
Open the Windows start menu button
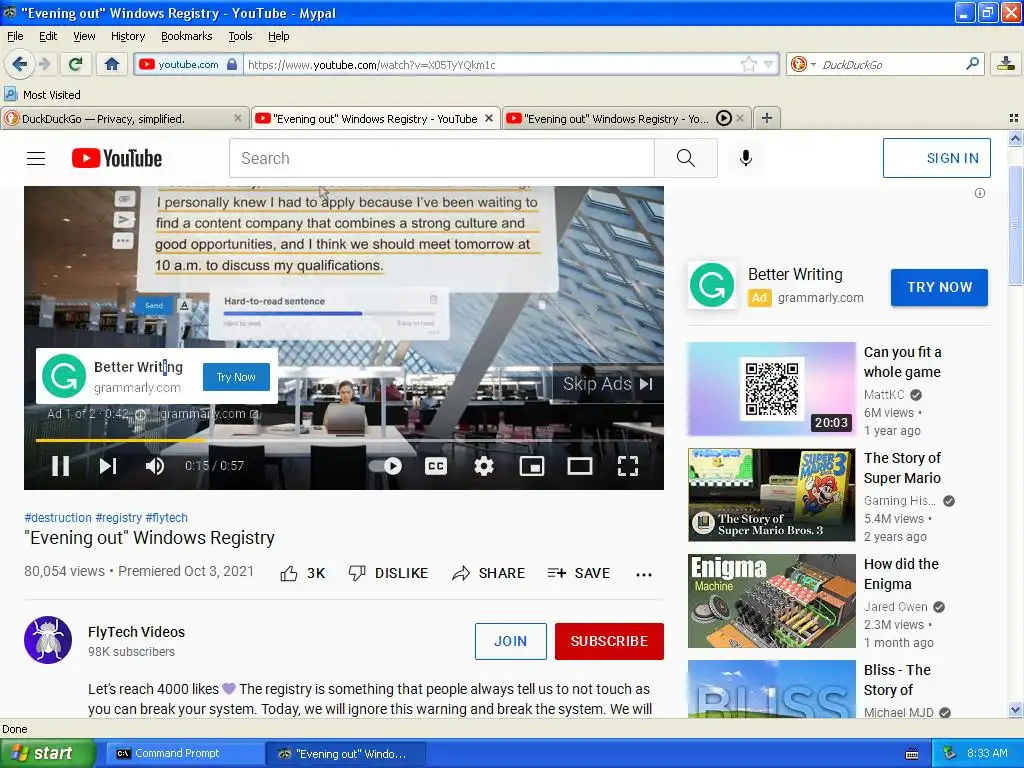point(47,753)
